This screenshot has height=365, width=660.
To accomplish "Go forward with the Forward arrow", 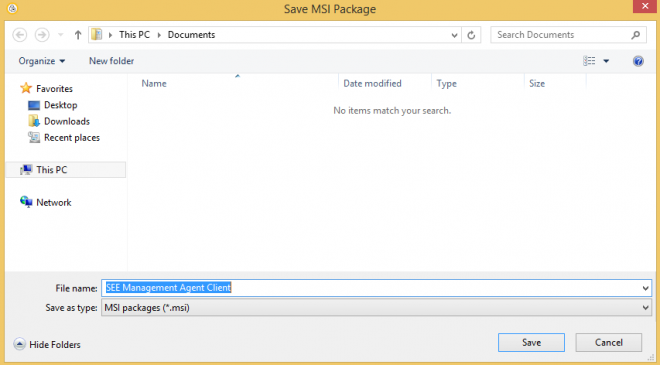I will [42, 35].
